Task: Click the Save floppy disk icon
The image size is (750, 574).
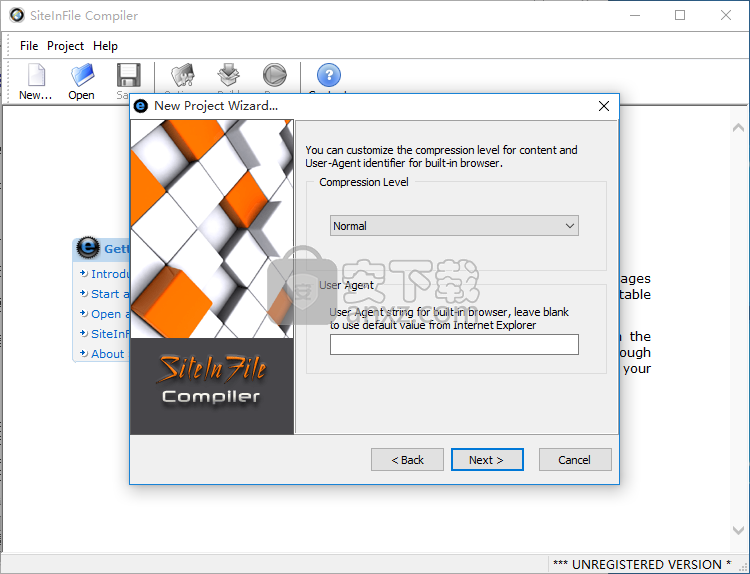Action: pyautogui.click(x=129, y=75)
